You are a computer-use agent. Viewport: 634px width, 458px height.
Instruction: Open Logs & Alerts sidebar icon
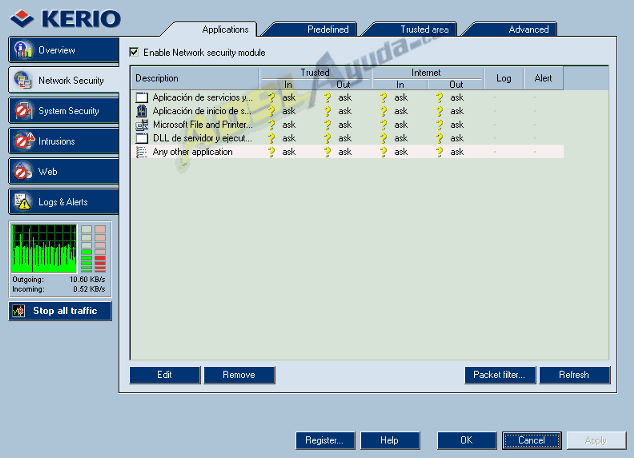(23, 202)
